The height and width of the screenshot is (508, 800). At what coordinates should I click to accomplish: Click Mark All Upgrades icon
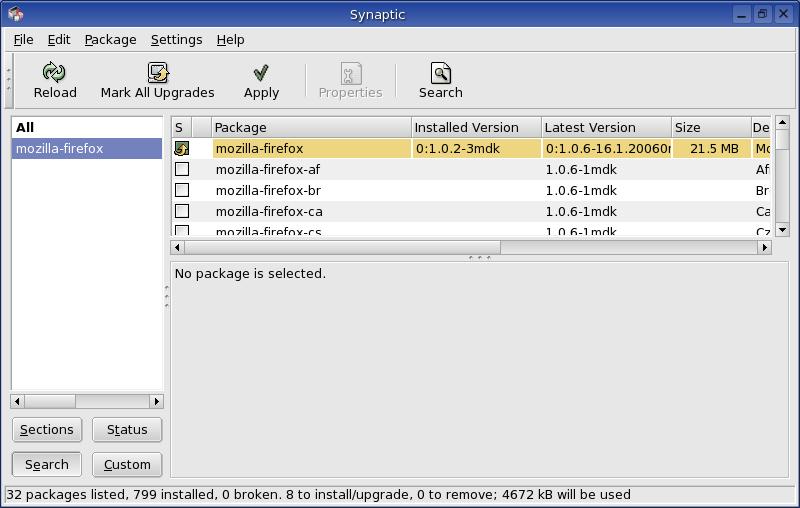click(158, 72)
